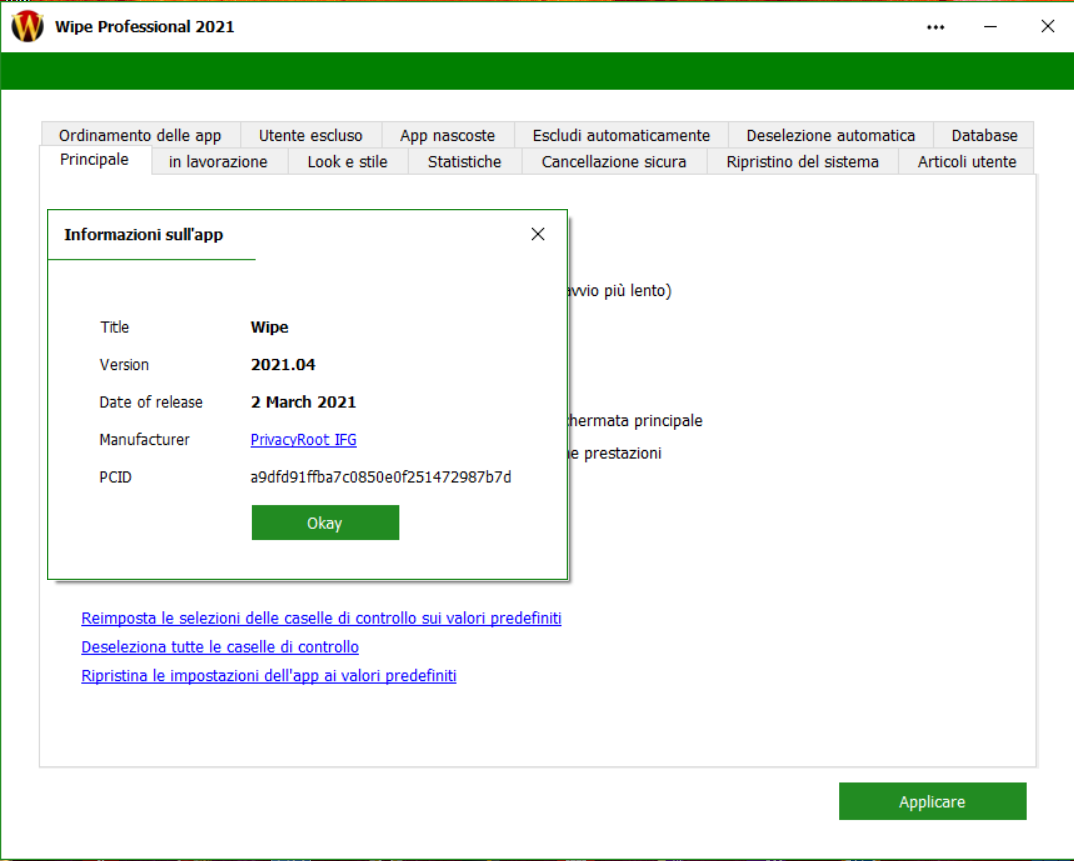
Task: Click the Informazioni sull'app dialog title
Action: [x=144, y=234]
